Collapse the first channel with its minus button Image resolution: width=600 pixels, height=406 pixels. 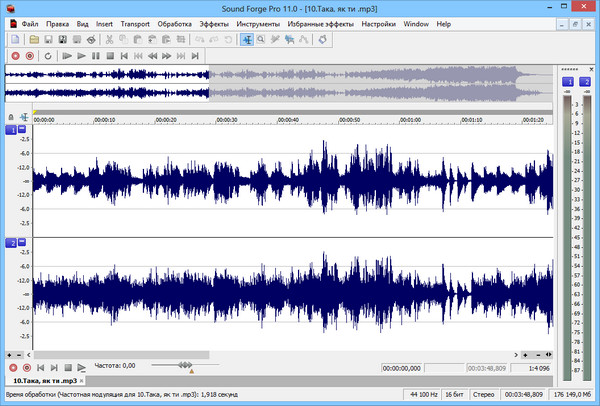coord(22,130)
